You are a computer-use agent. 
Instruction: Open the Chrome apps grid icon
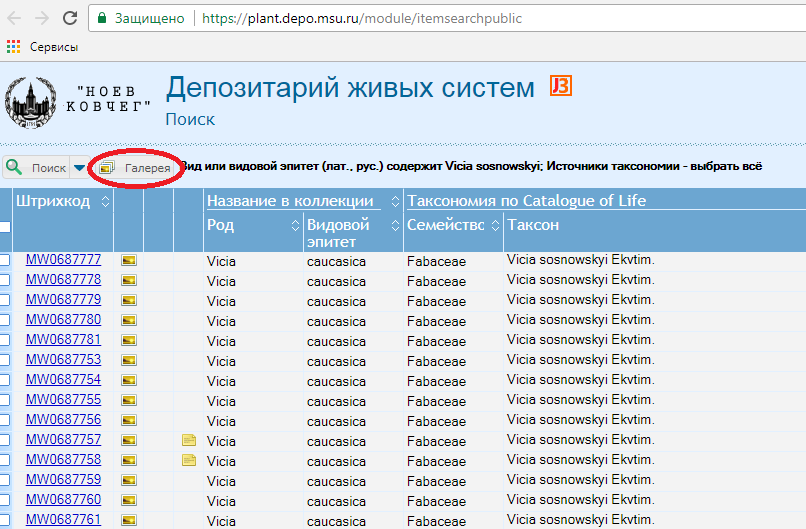coord(13,47)
